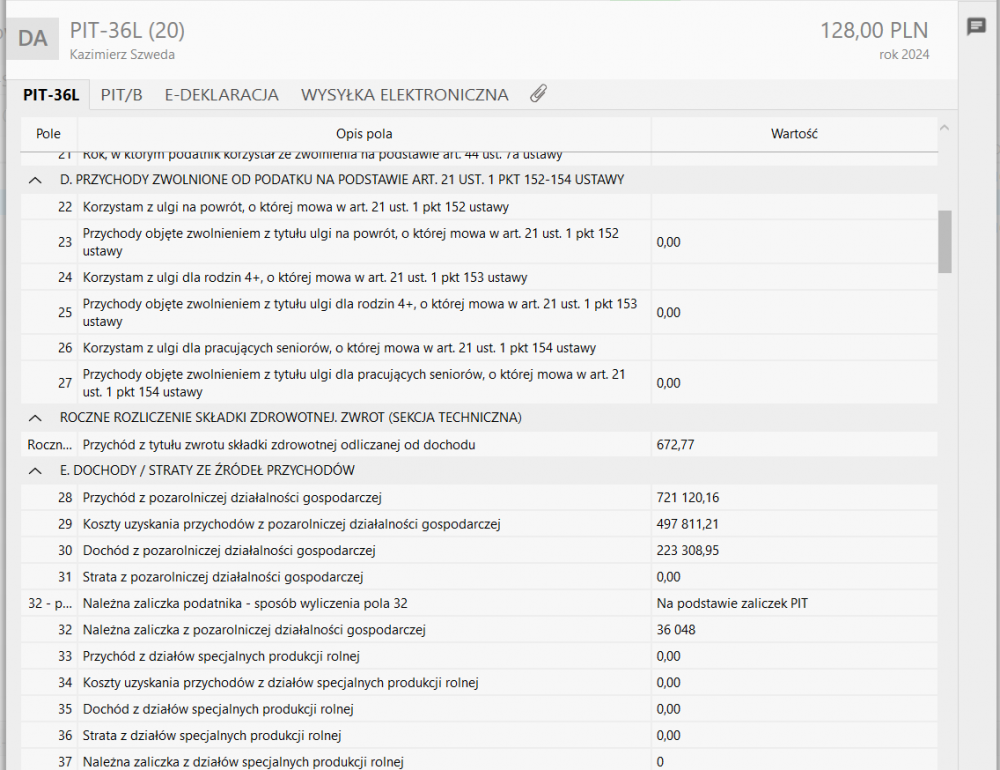Click the DA document avatar
The height and width of the screenshot is (770, 1000).
(x=33, y=39)
